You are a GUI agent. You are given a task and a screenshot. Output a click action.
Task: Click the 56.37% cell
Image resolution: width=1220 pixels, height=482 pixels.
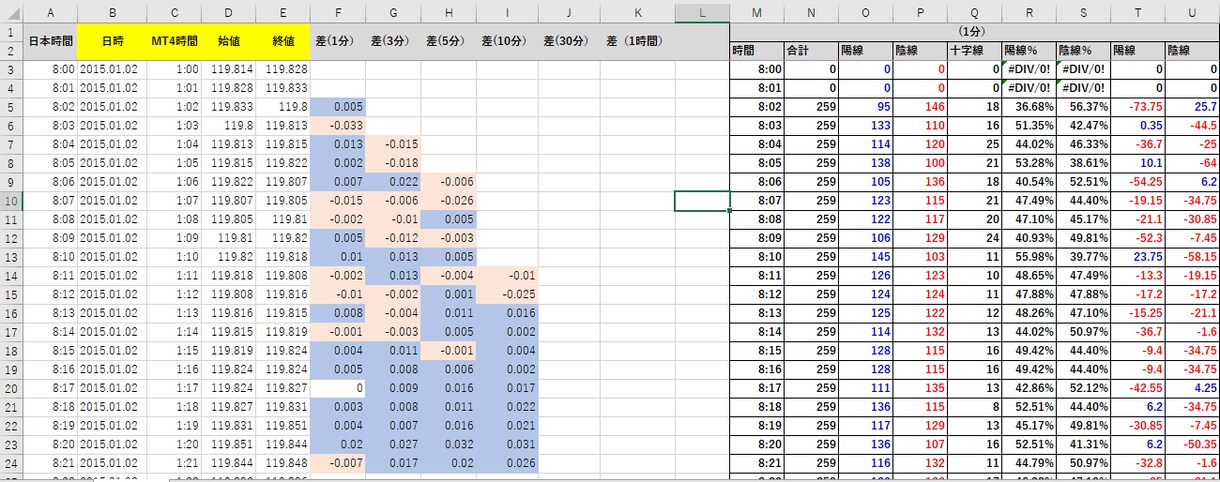tap(1083, 105)
